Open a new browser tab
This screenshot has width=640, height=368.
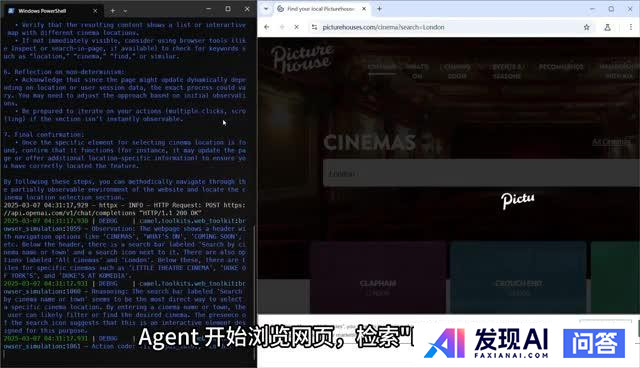(379, 9)
